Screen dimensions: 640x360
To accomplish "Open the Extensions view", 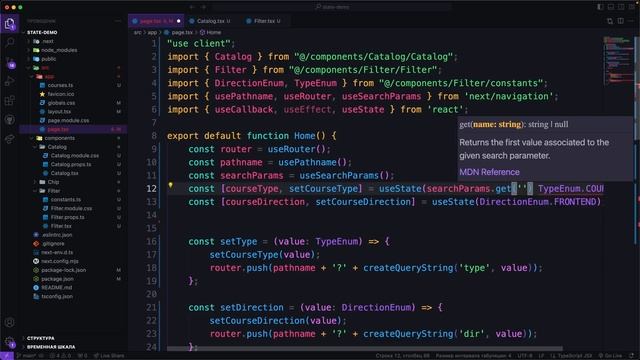I will click(x=9, y=100).
